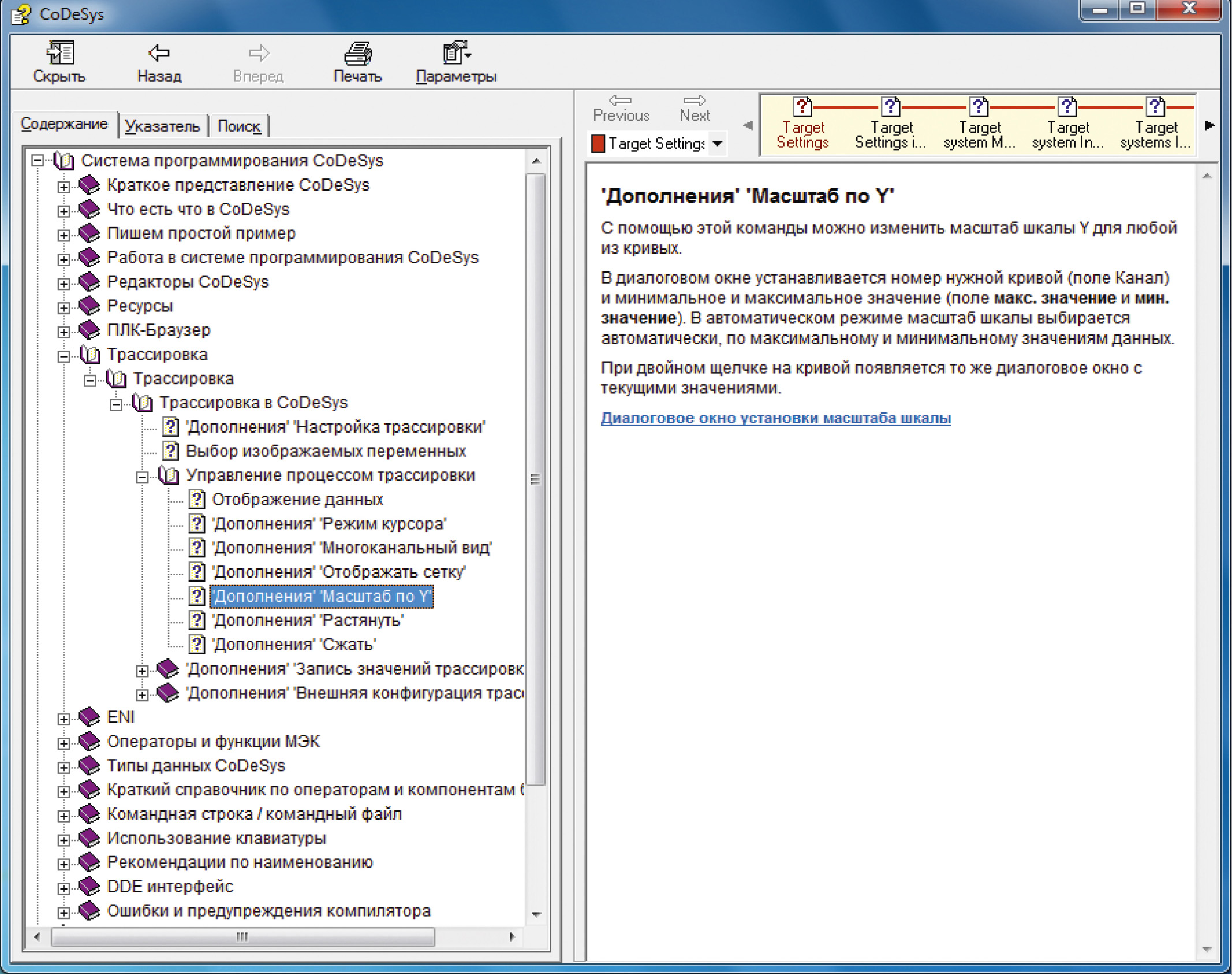This screenshot has width=1232, height=975.
Task: Select the Target system In... topic icon
Action: coord(1067,107)
